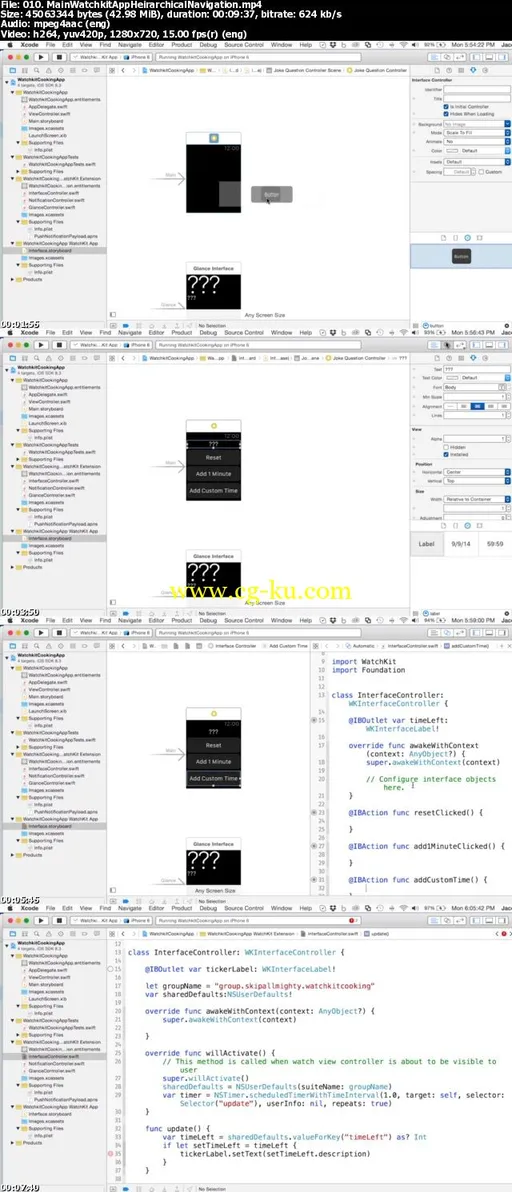
Task: Expand Products folder in 00:01:55 frame navigator
Action: click(12, 279)
